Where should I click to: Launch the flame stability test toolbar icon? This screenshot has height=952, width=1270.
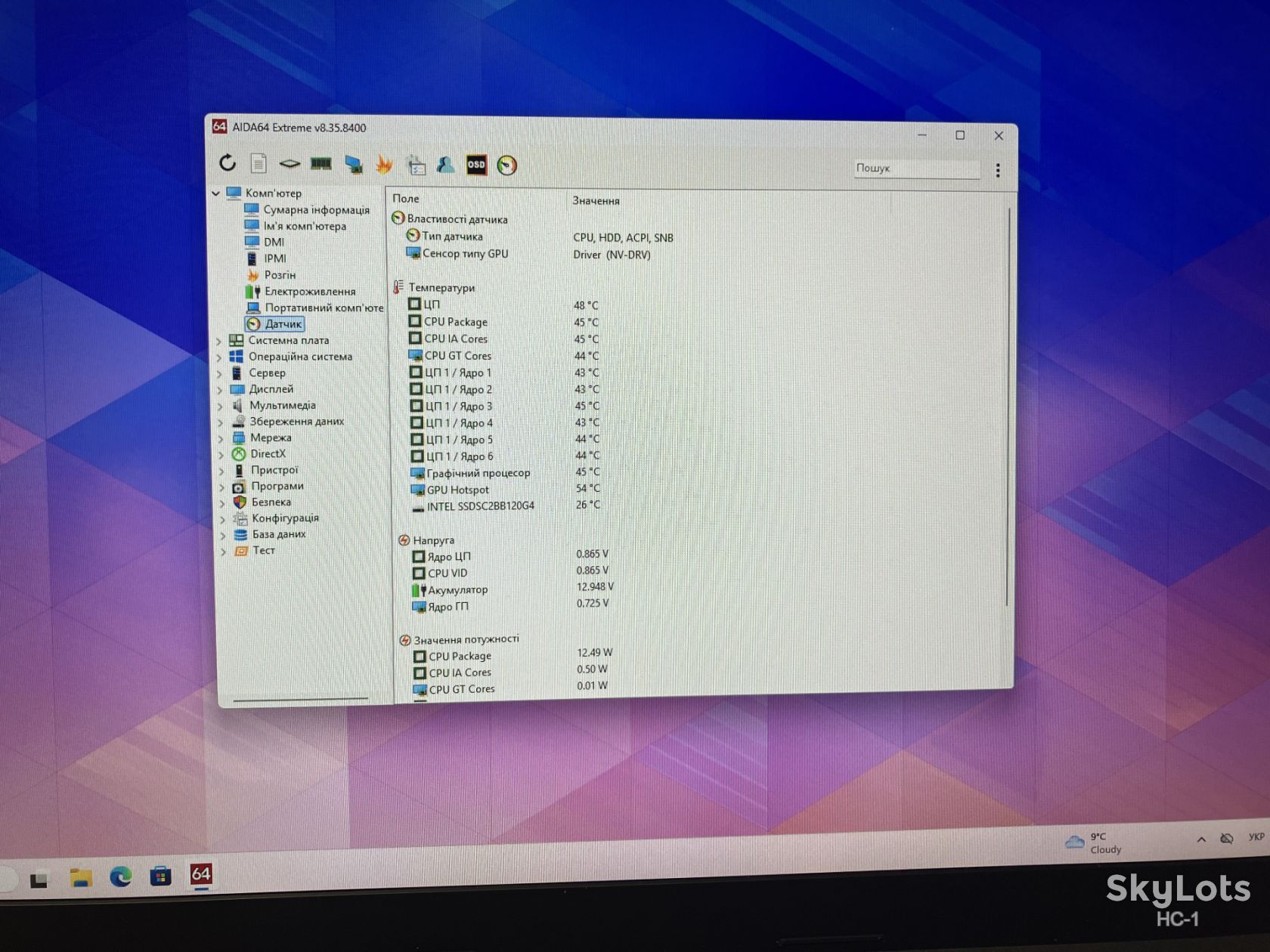384,165
